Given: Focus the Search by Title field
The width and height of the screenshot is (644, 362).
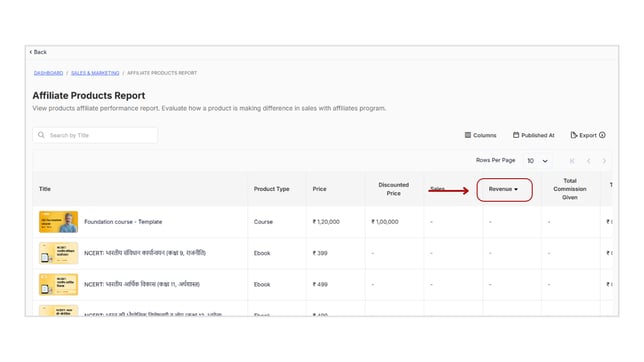Looking at the screenshot, I should 95,135.
